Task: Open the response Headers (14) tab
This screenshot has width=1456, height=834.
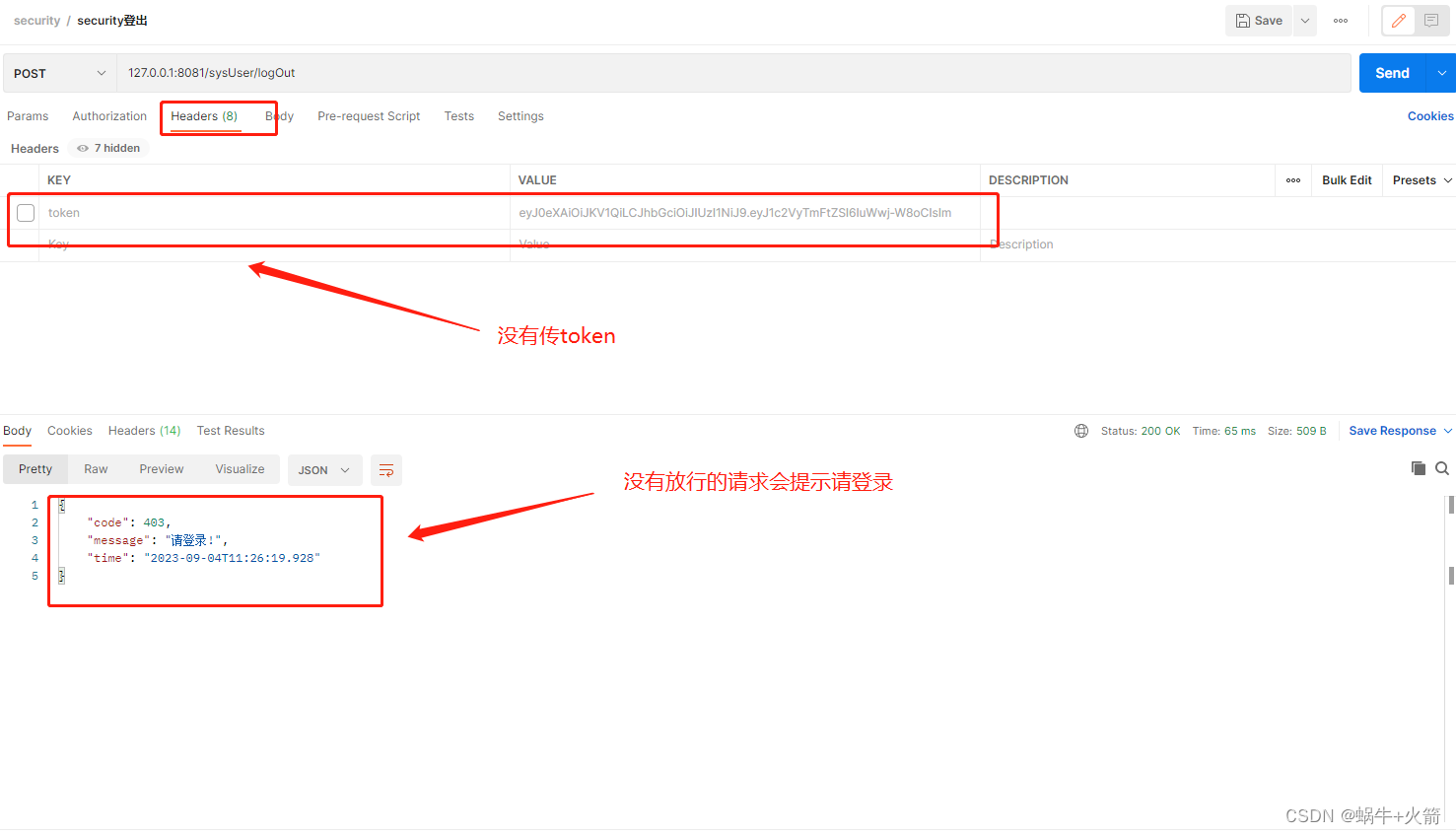Action: click(x=145, y=431)
